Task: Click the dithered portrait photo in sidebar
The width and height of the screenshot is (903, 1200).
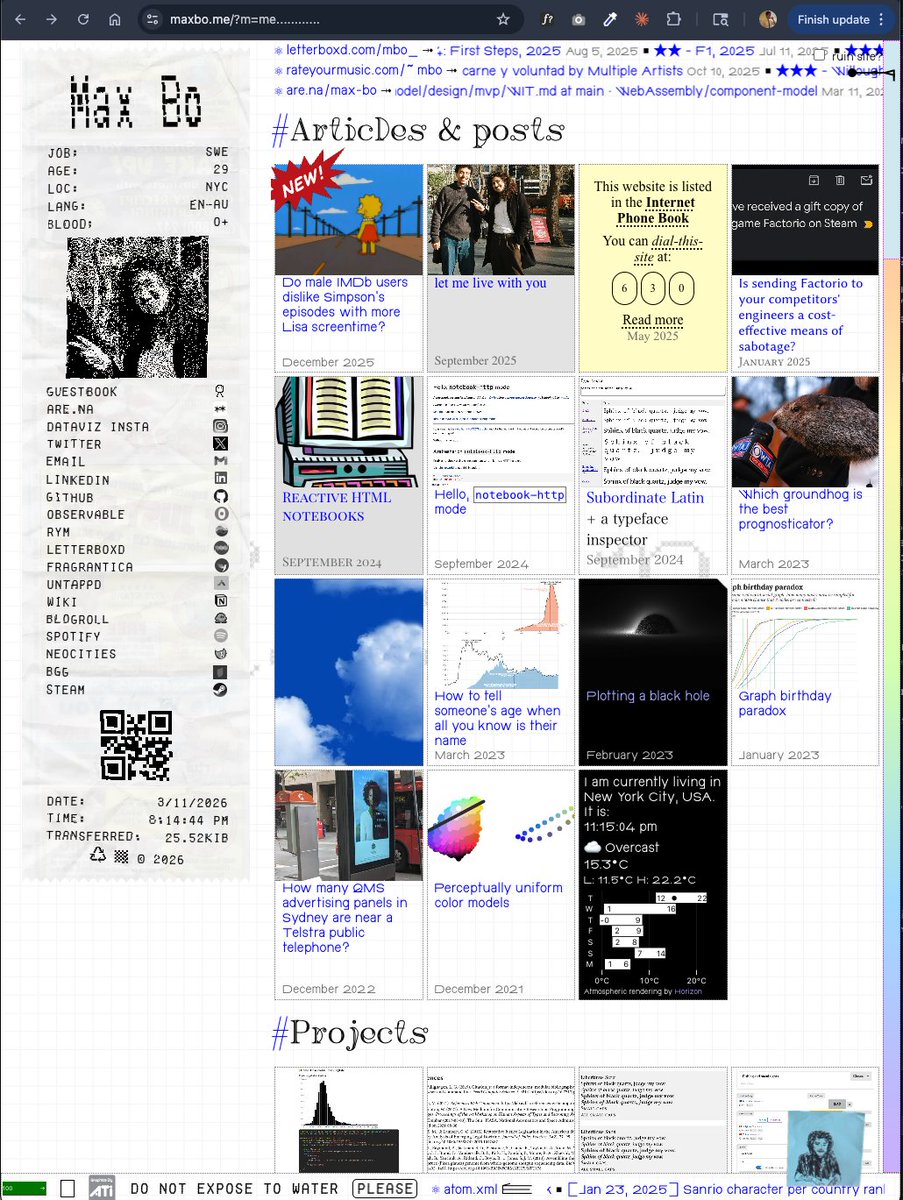Action: (x=136, y=307)
